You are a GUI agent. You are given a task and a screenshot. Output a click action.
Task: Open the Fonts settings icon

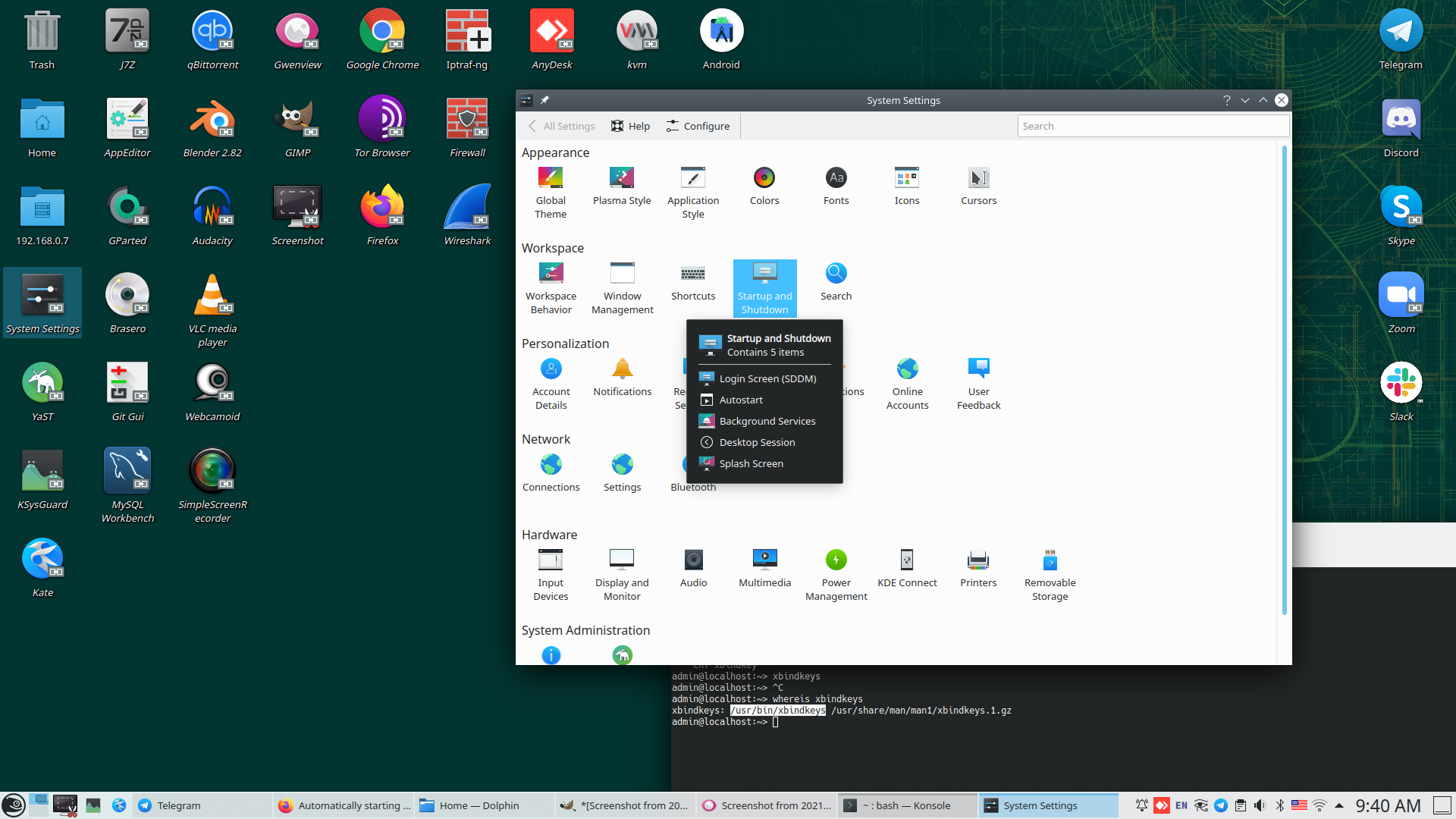coord(836,179)
